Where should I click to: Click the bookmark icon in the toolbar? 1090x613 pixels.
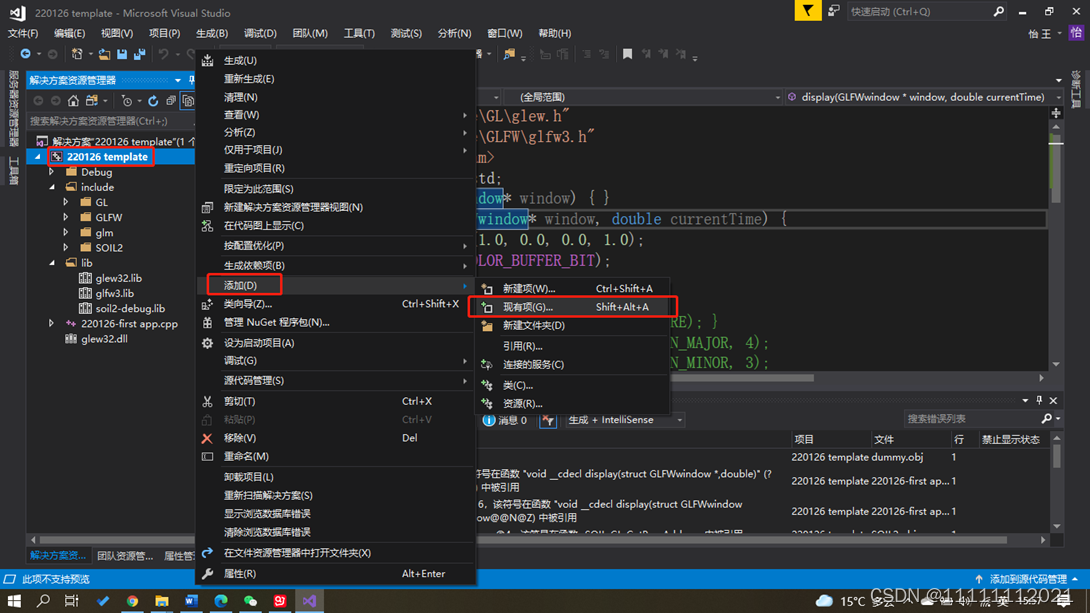coord(627,55)
